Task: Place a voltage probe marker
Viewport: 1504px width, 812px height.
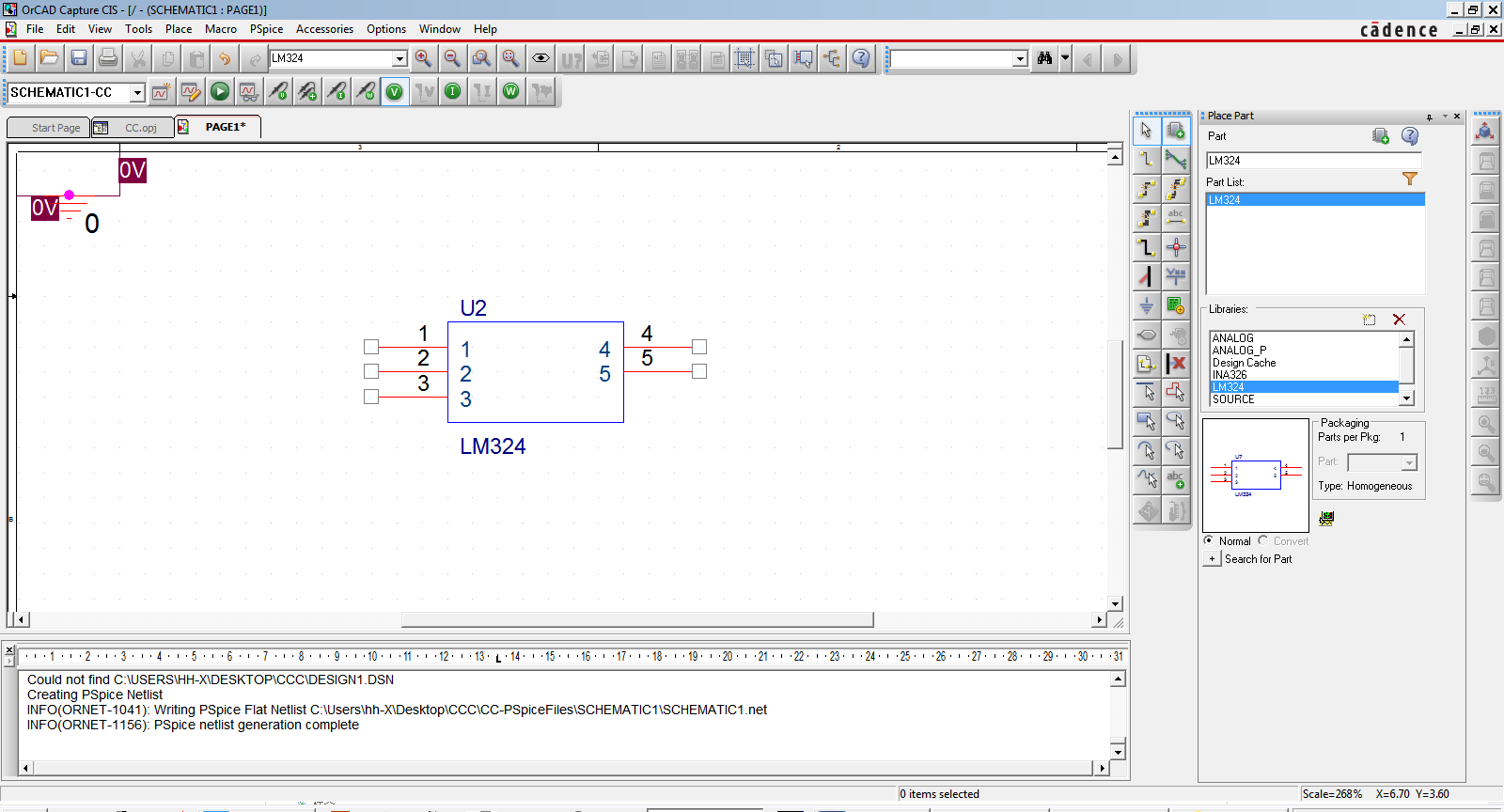Action: tap(278, 91)
